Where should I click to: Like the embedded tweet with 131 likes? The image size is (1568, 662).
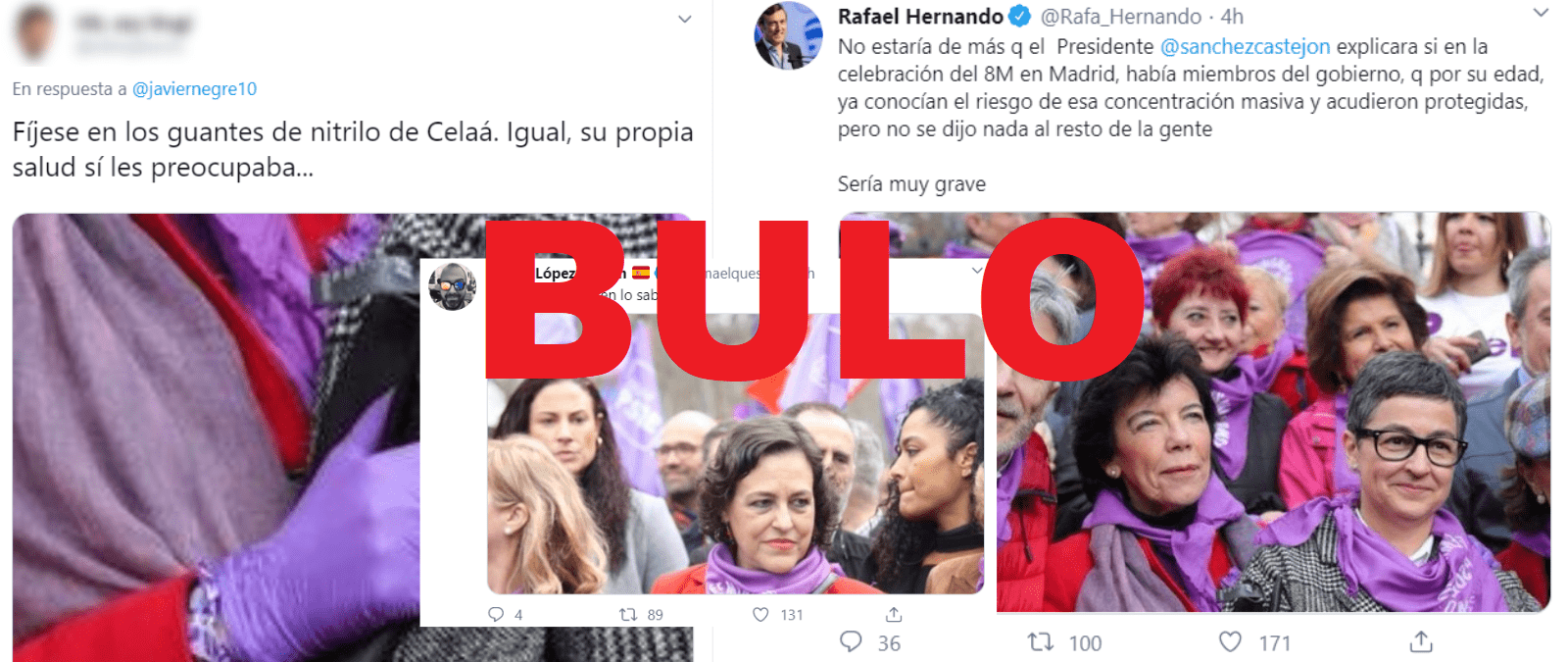pos(760,615)
